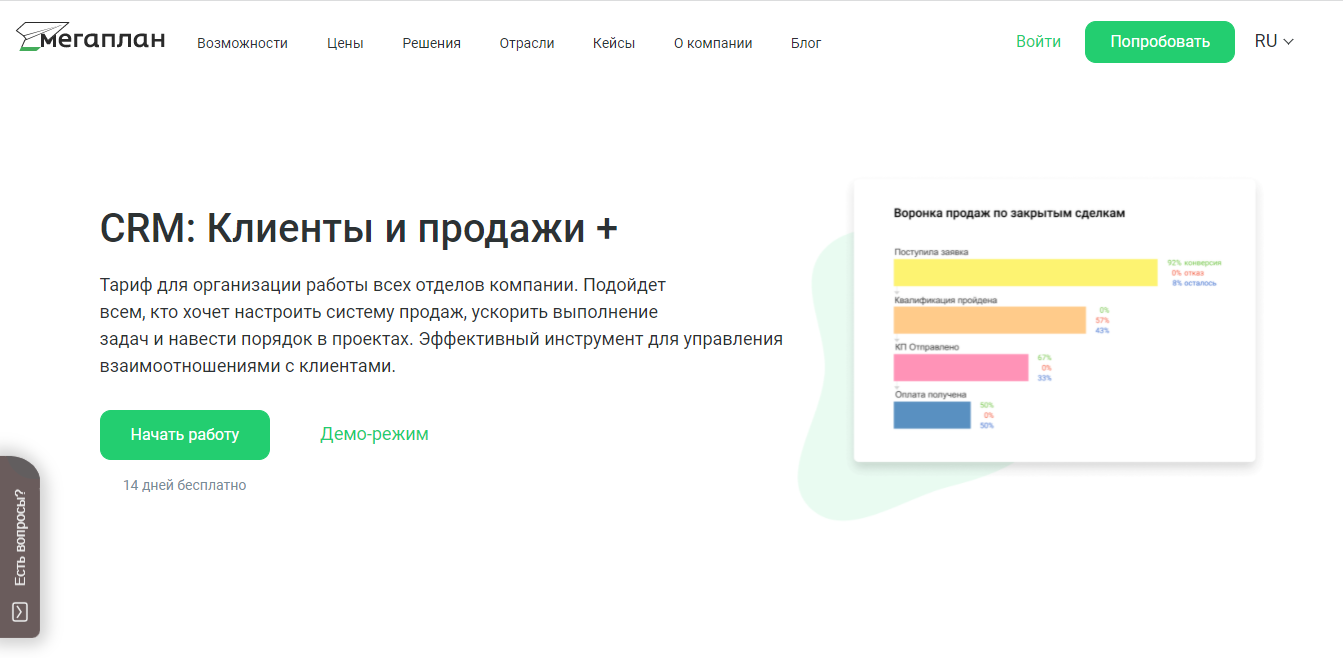Open the RU language dropdown
This screenshot has height=658, width=1343.
[x=1274, y=41]
